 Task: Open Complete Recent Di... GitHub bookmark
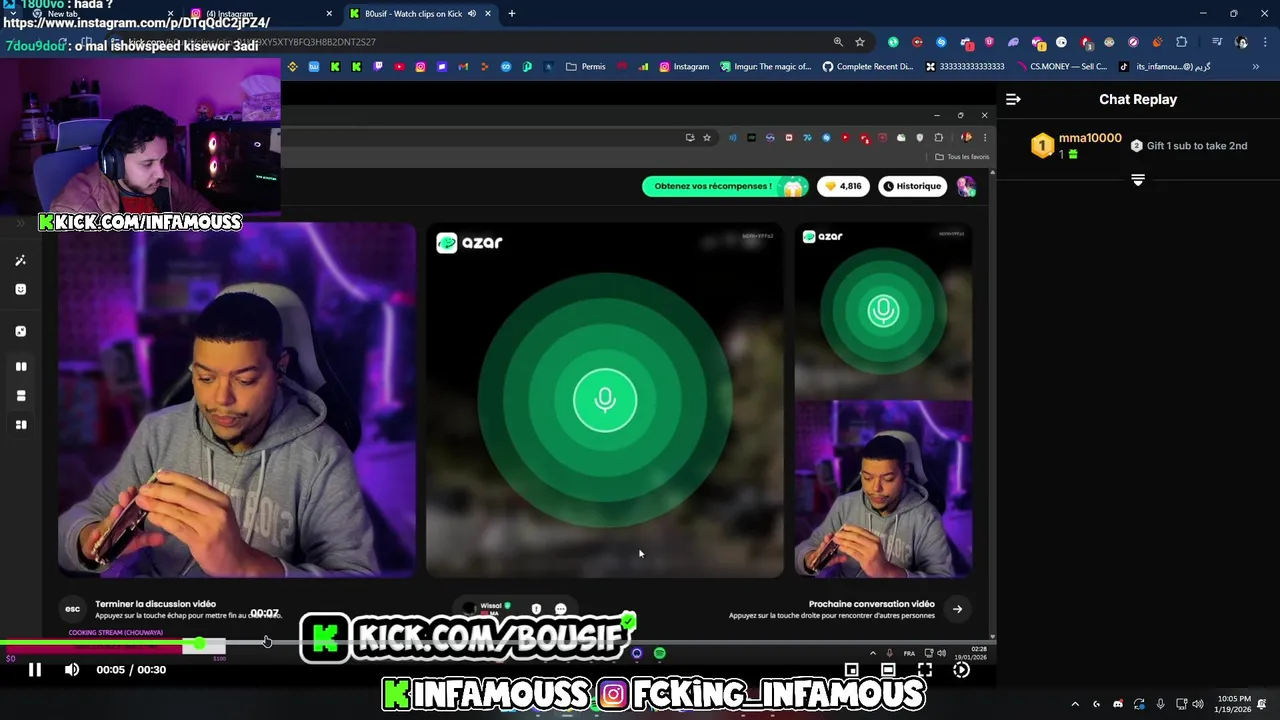[868, 67]
